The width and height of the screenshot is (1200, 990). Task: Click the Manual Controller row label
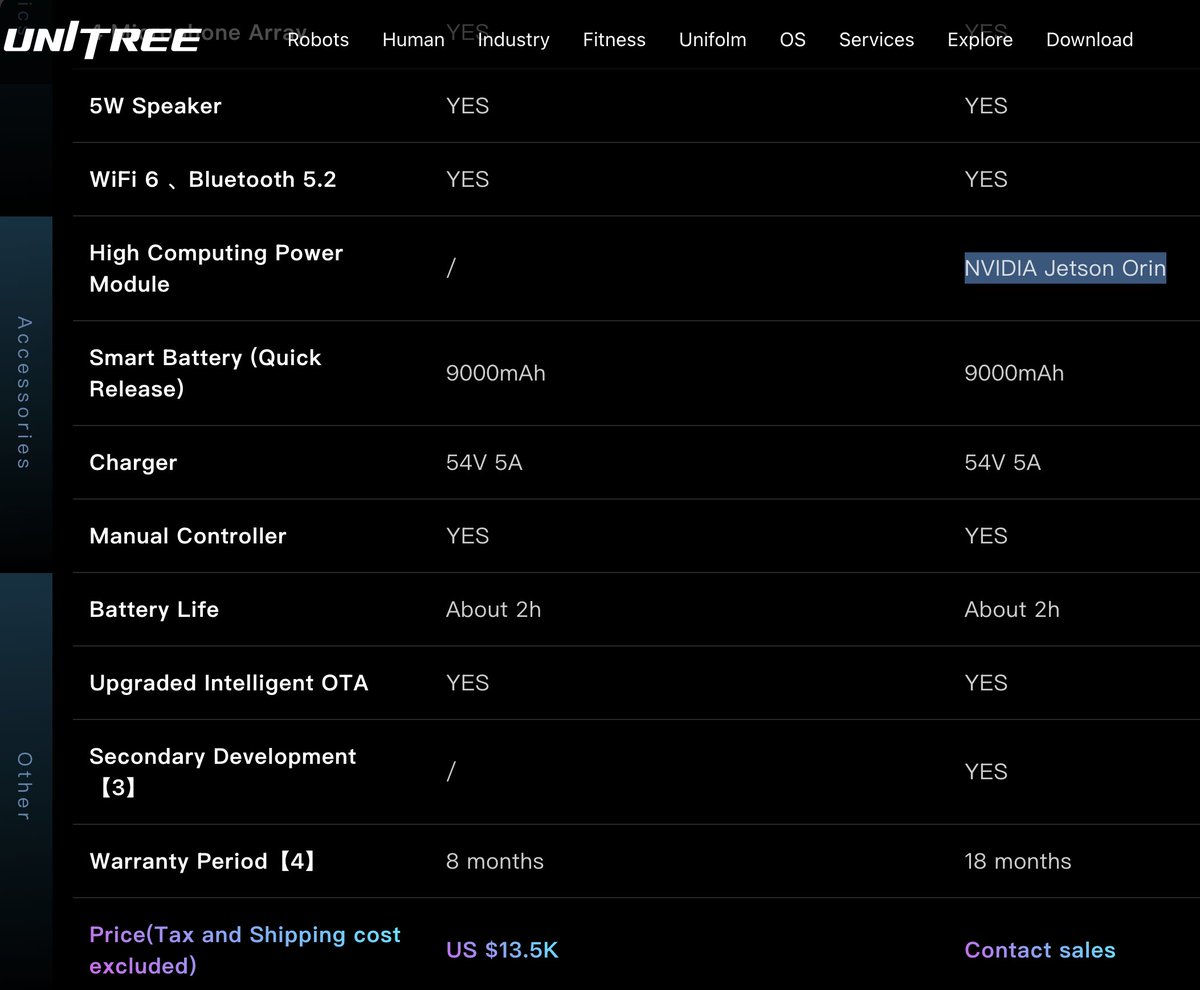(188, 536)
